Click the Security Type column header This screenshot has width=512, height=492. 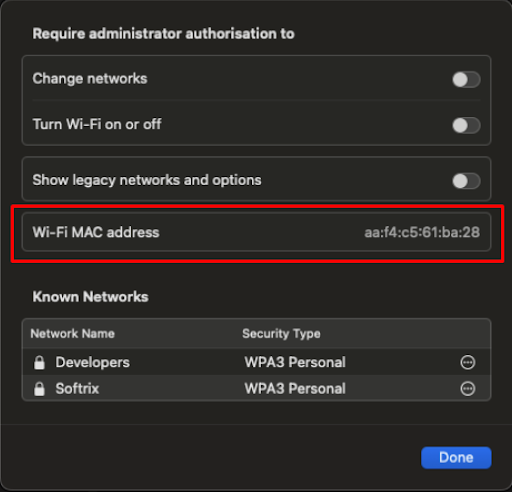pos(281,334)
